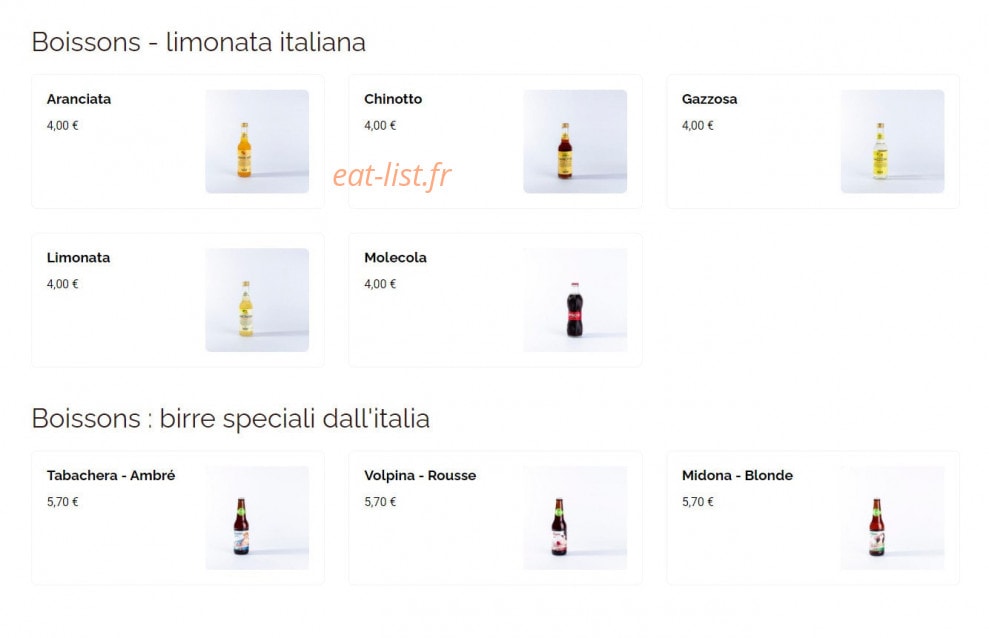Open the Volpina beer bottle image
Screen dimensions: 989x638
[575, 518]
